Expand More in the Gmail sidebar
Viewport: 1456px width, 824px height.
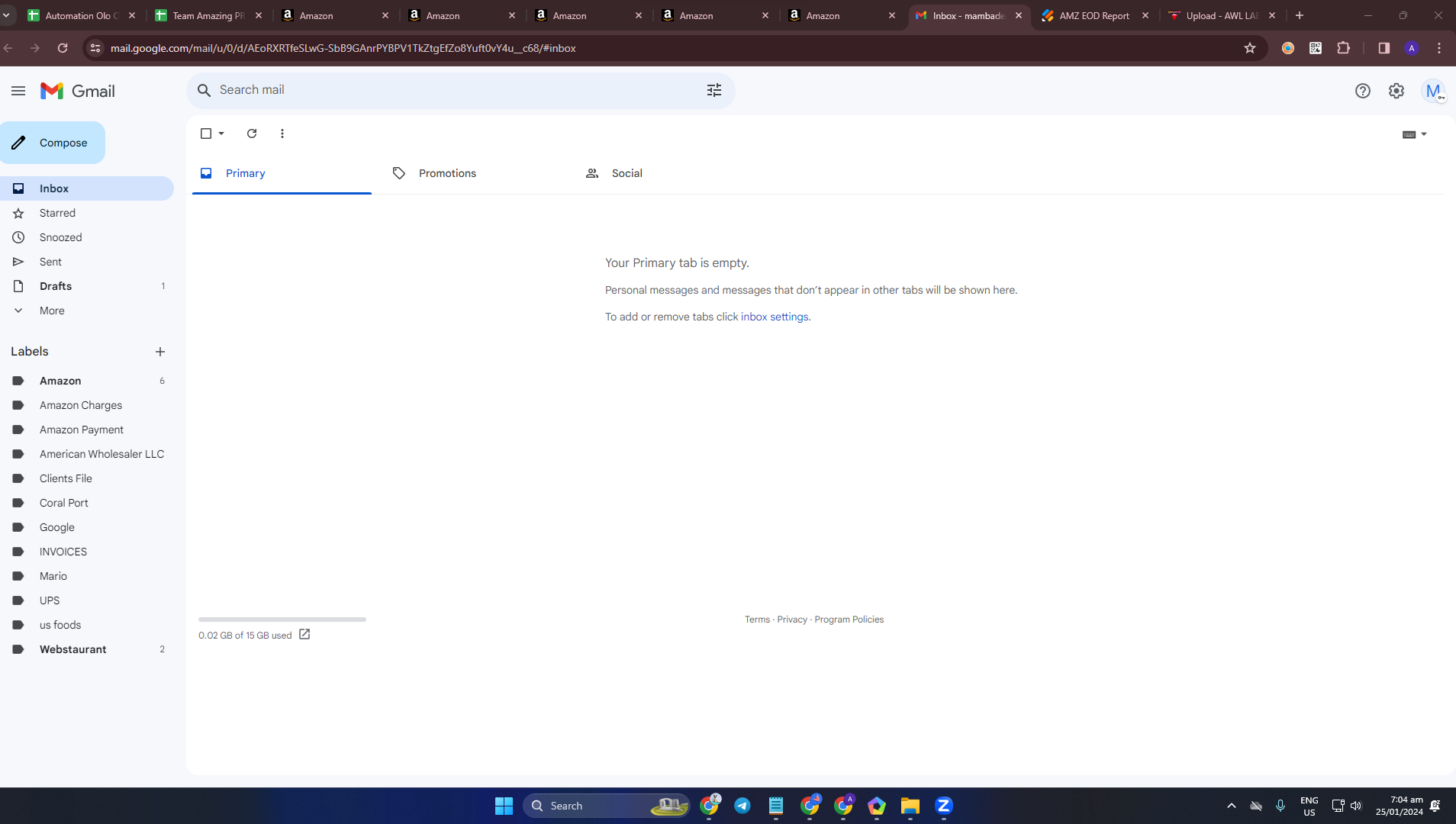coord(52,311)
